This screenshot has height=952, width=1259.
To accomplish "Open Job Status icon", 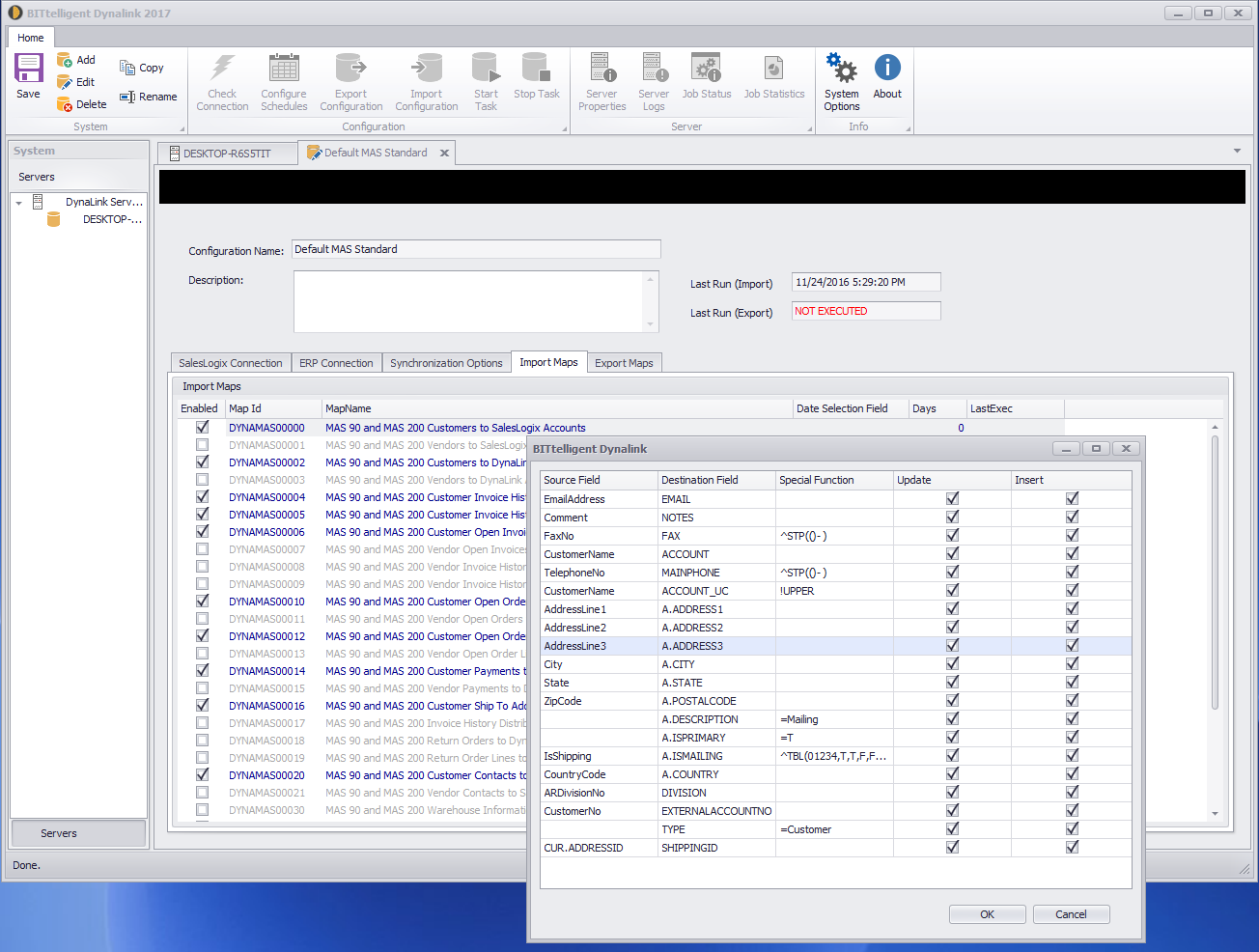I will [x=706, y=68].
